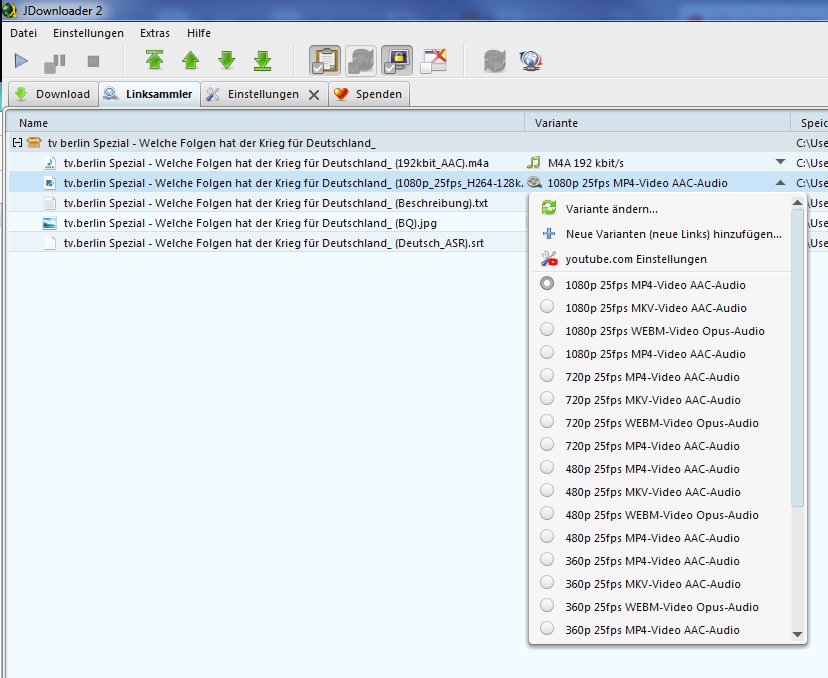Toggle automatic reconnect toolbar icon
The image size is (828, 678).
click(x=361, y=61)
